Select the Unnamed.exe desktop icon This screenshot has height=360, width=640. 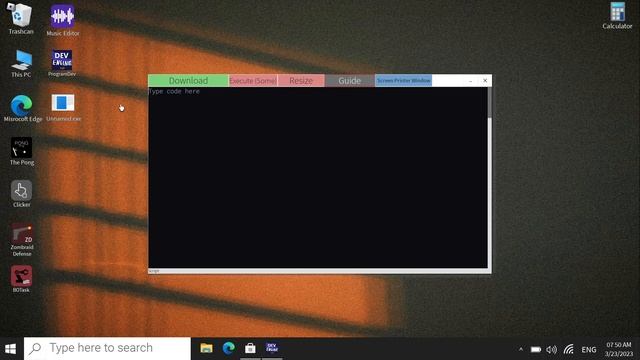[x=63, y=108]
